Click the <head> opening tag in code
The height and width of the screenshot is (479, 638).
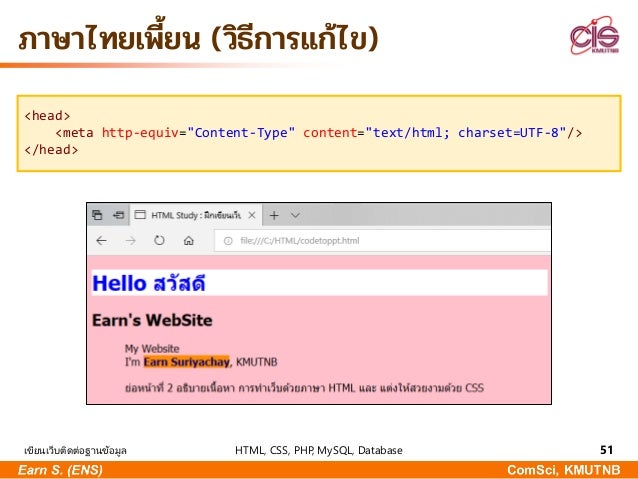click(x=47, y=116)
